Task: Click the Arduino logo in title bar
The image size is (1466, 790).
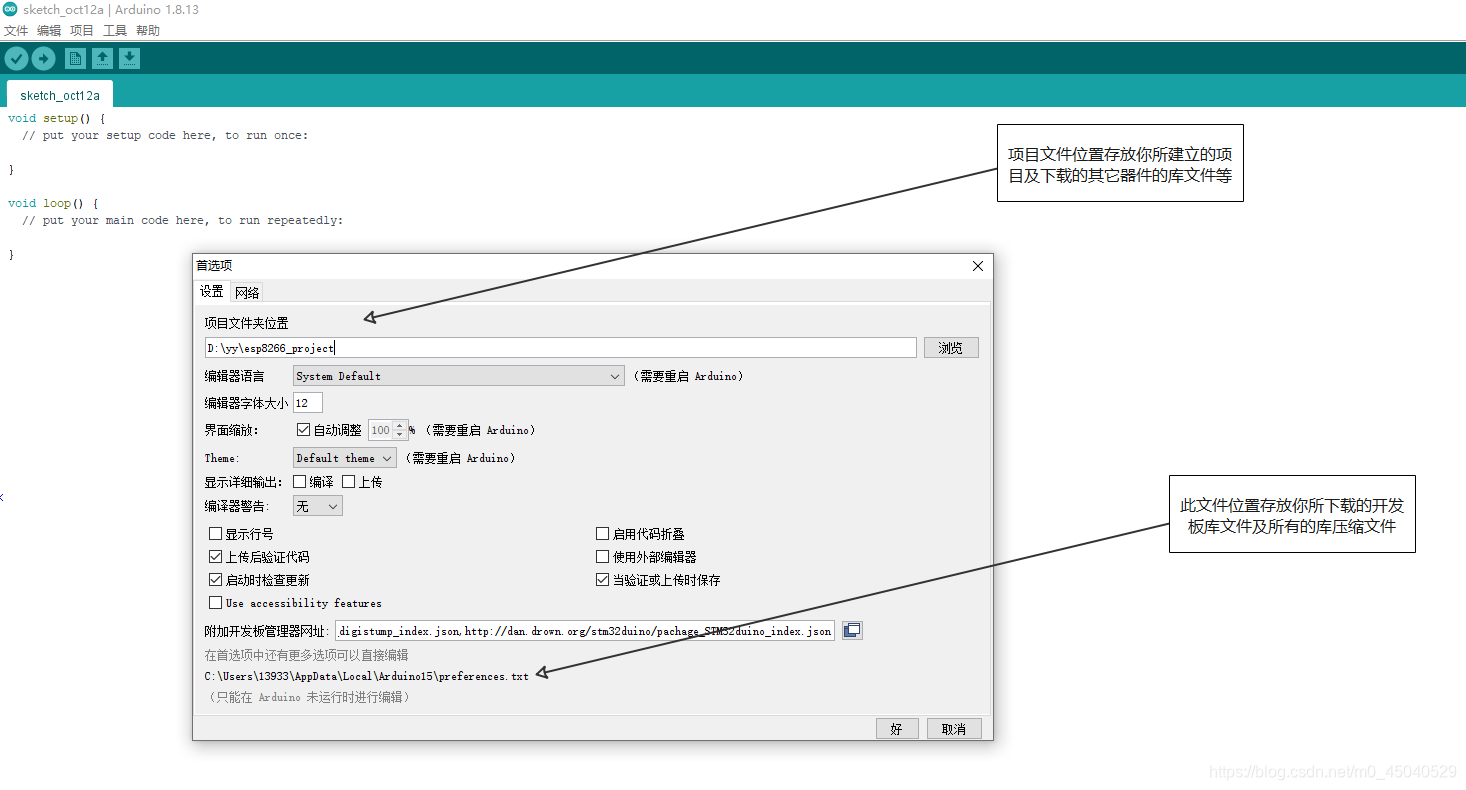Action: click(x=10, y=9)
